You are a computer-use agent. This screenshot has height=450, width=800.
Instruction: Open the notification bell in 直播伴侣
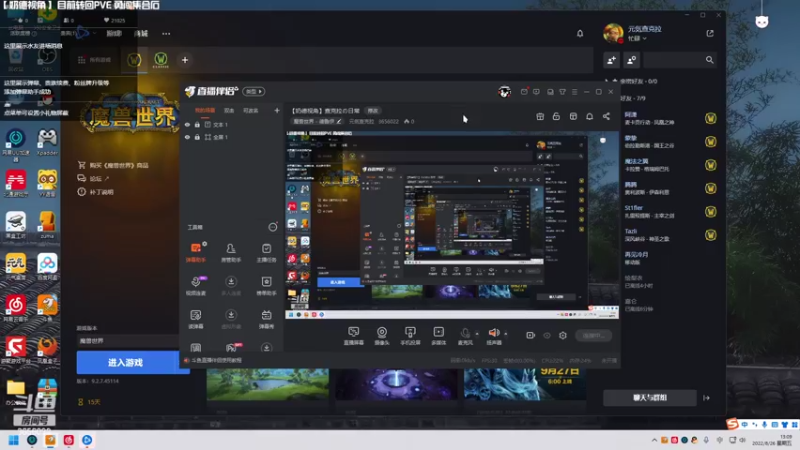[x=589, y=116]
